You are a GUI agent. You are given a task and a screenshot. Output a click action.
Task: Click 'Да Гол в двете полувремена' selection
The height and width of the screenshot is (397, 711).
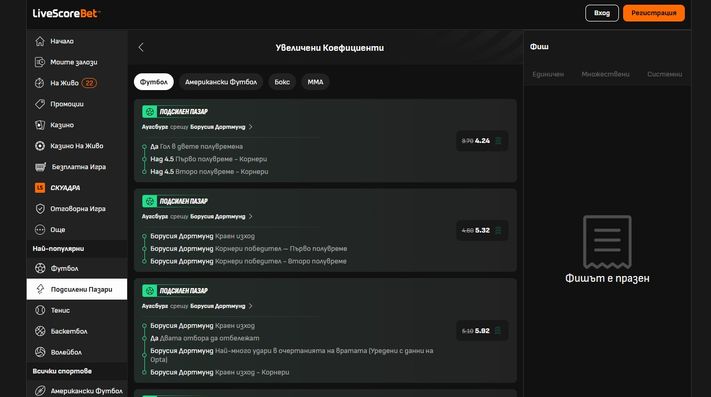(x=196, y=146)
